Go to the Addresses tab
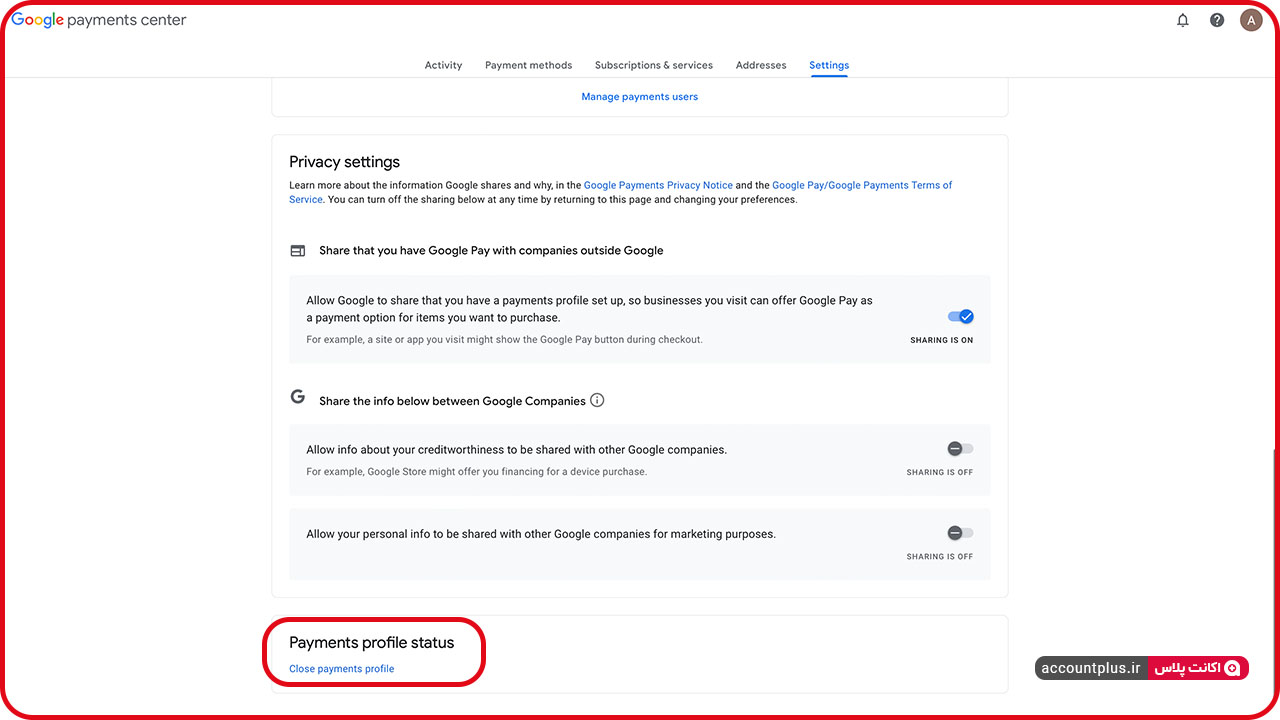This screenshot has width=1280, height=720. click(x=761, y=65)
